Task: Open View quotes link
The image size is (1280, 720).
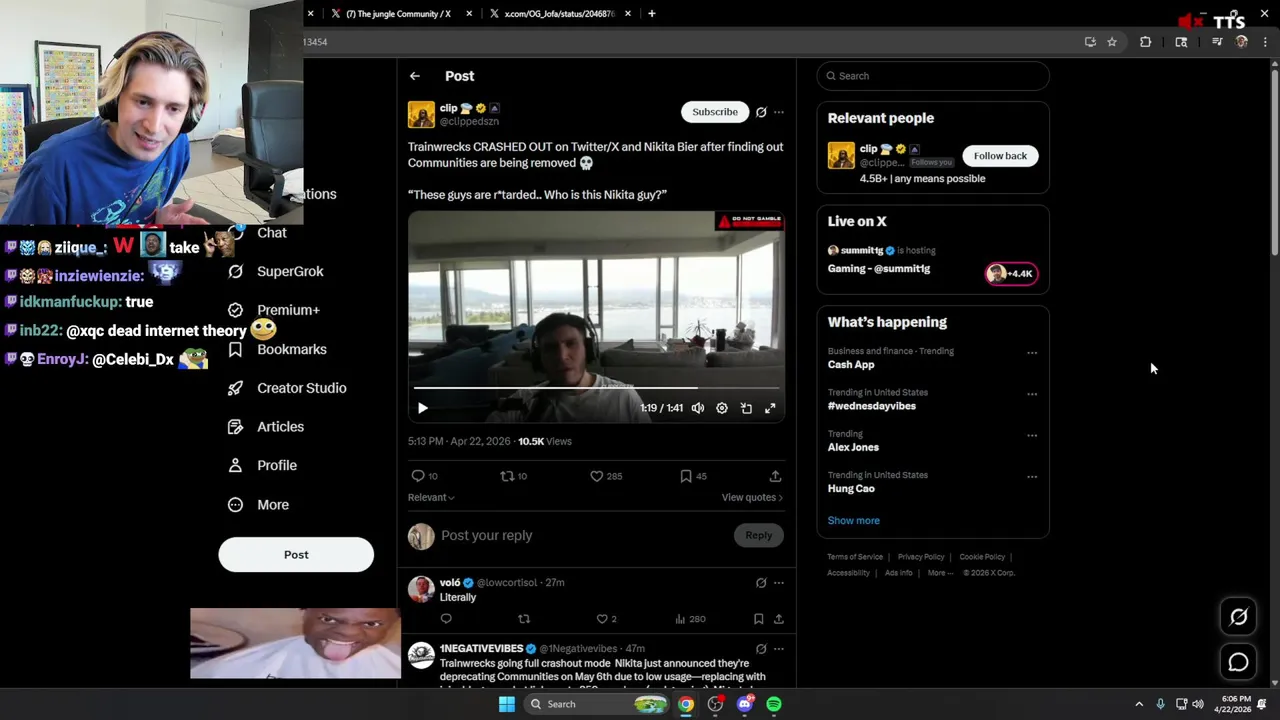Action: coord(752,497)
